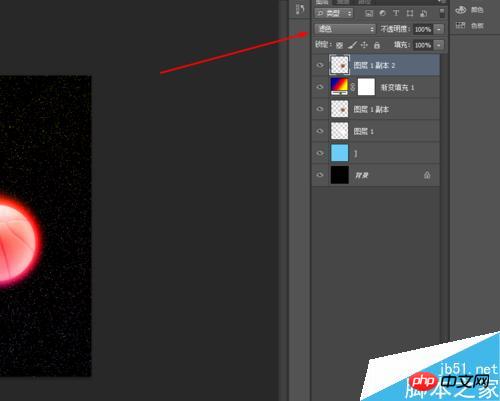This screenshot has width=500, height=401.
Task: Select layer name 图层 1 副本 2
Action: tap(374, 65)
